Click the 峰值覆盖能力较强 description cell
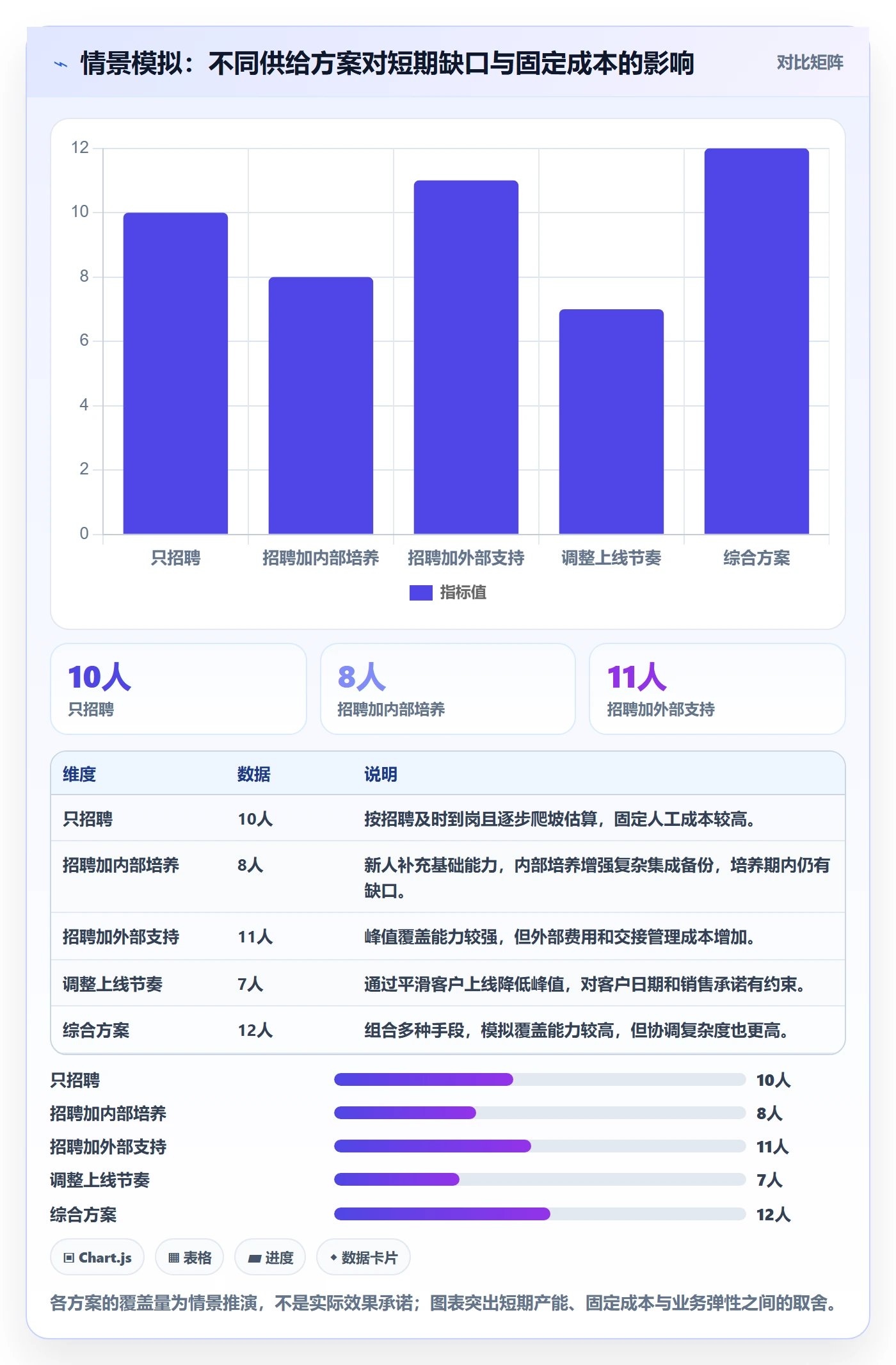The image size is (896, 1365). pos(560,937)
